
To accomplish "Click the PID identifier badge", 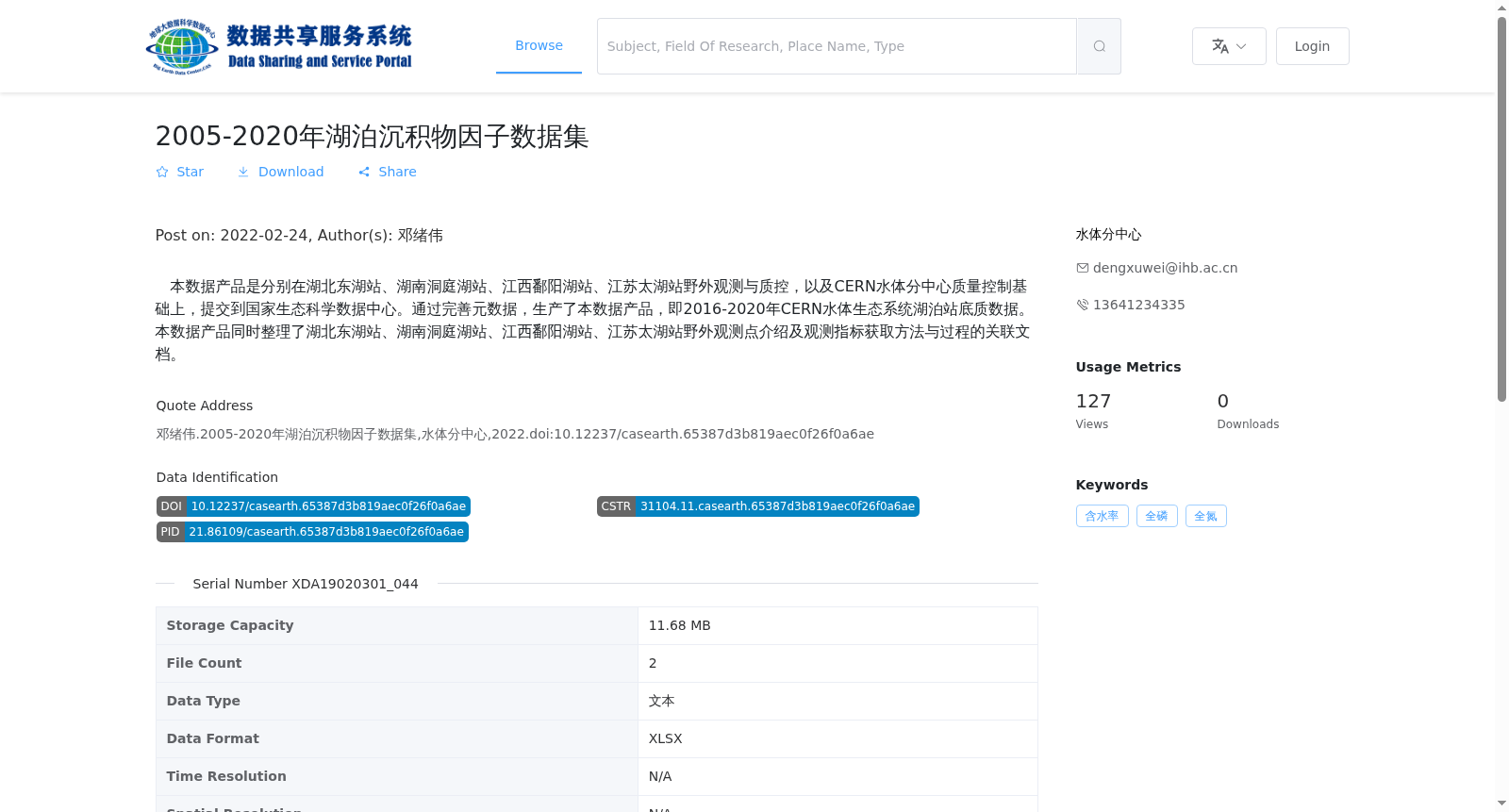I will coord(312,532).
